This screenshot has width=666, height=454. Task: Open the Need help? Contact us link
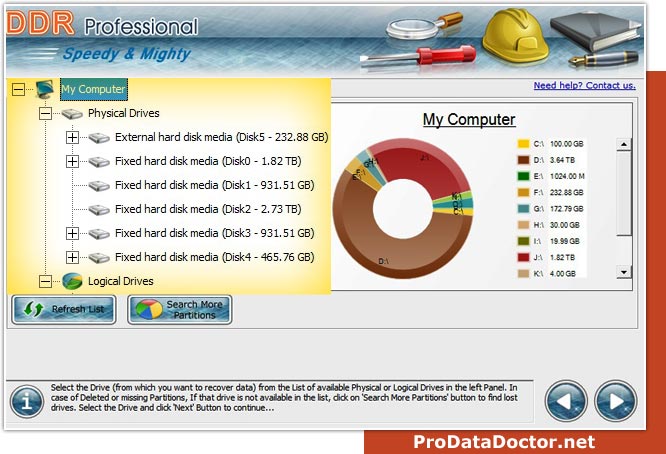click(584, 85)
